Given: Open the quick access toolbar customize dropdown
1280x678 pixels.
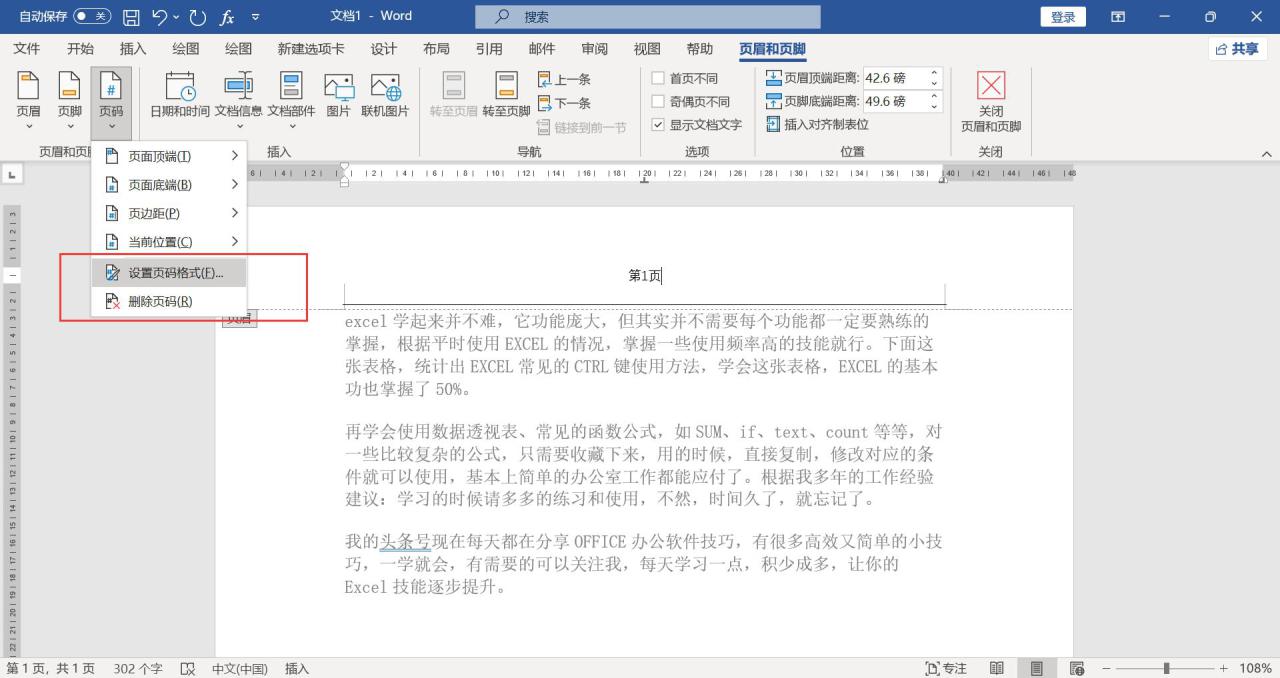Looking at the screenshot, I should tap(256, 17).
